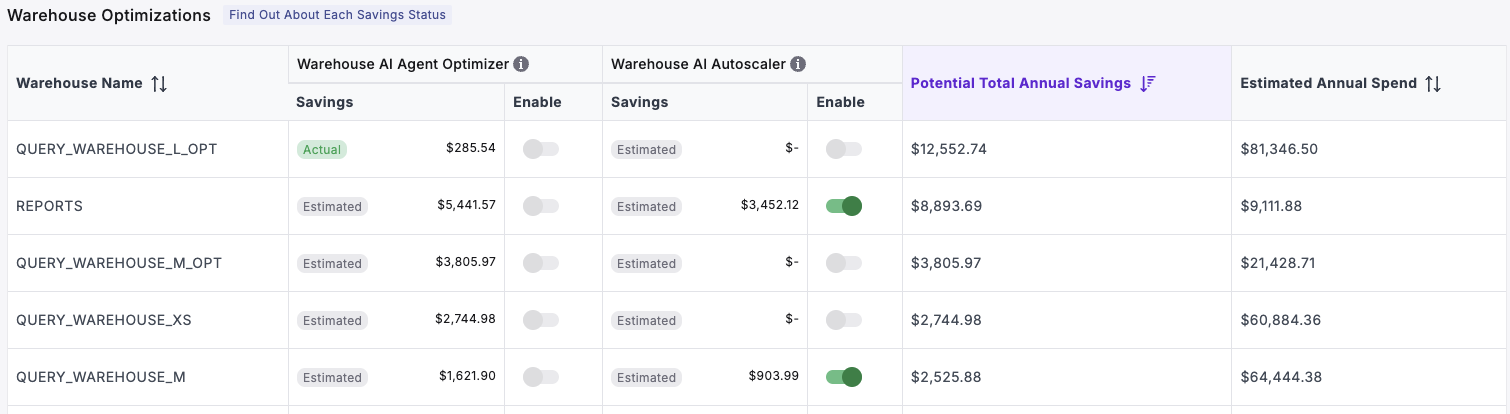Enable Agent Optimizer for QUERY_WAREHOUSE_M_OPT
This screenshot has width=1510, height=414.
(540, 263)
